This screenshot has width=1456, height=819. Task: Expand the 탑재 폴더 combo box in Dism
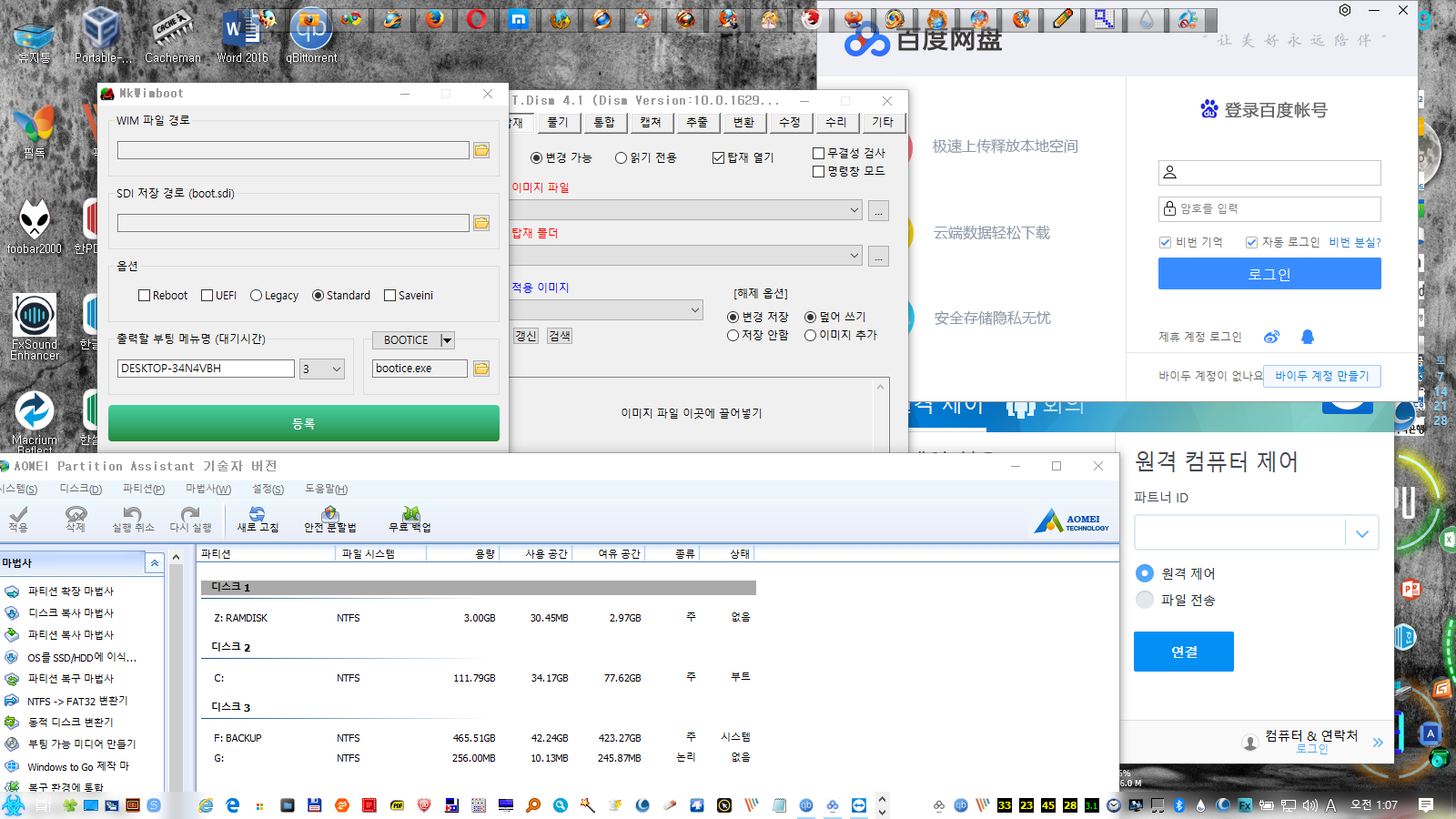pos(854,256)
